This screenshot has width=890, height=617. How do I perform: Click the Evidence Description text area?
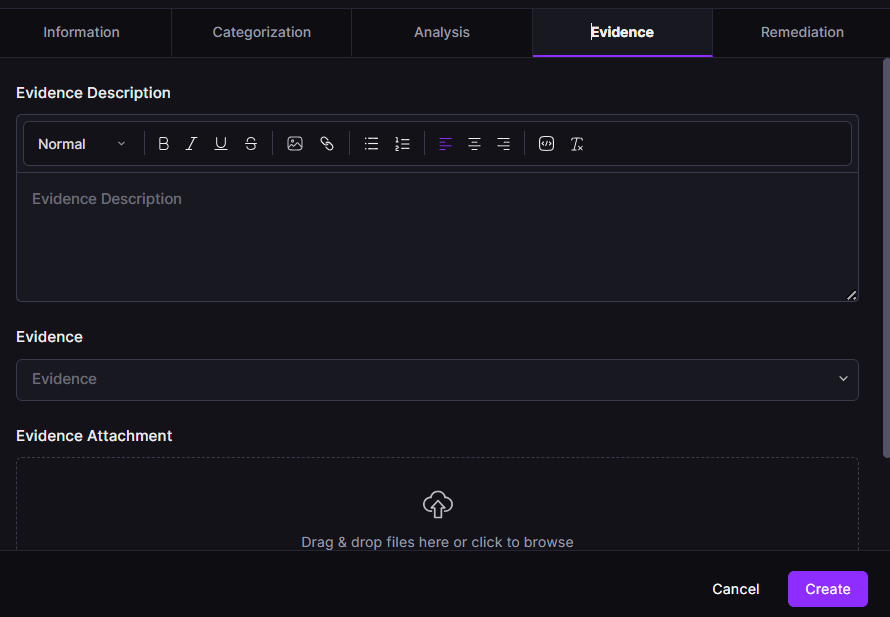click(x=437, y=236)
